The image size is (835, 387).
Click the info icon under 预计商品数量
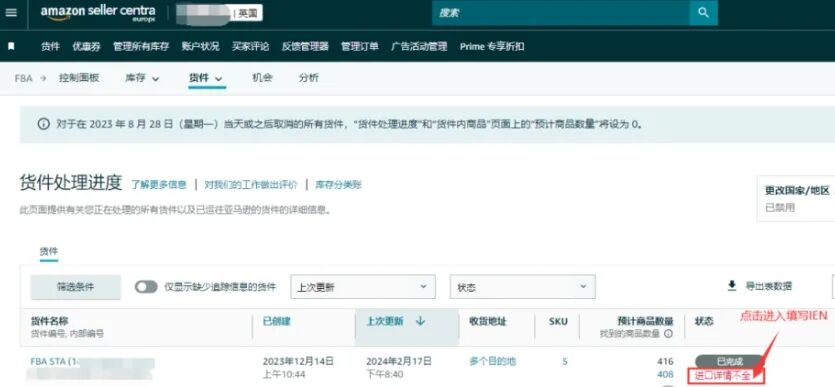pos(668,334)
